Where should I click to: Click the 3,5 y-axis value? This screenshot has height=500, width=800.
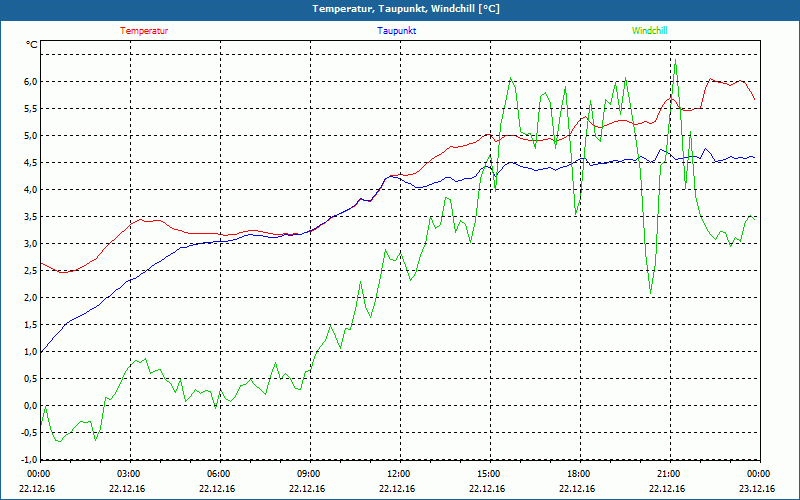[31, 217]
